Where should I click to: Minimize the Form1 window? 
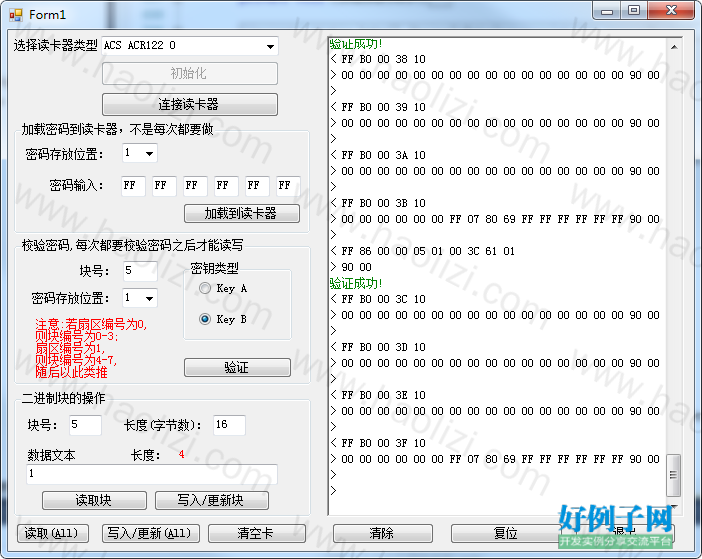pos(607,11)
